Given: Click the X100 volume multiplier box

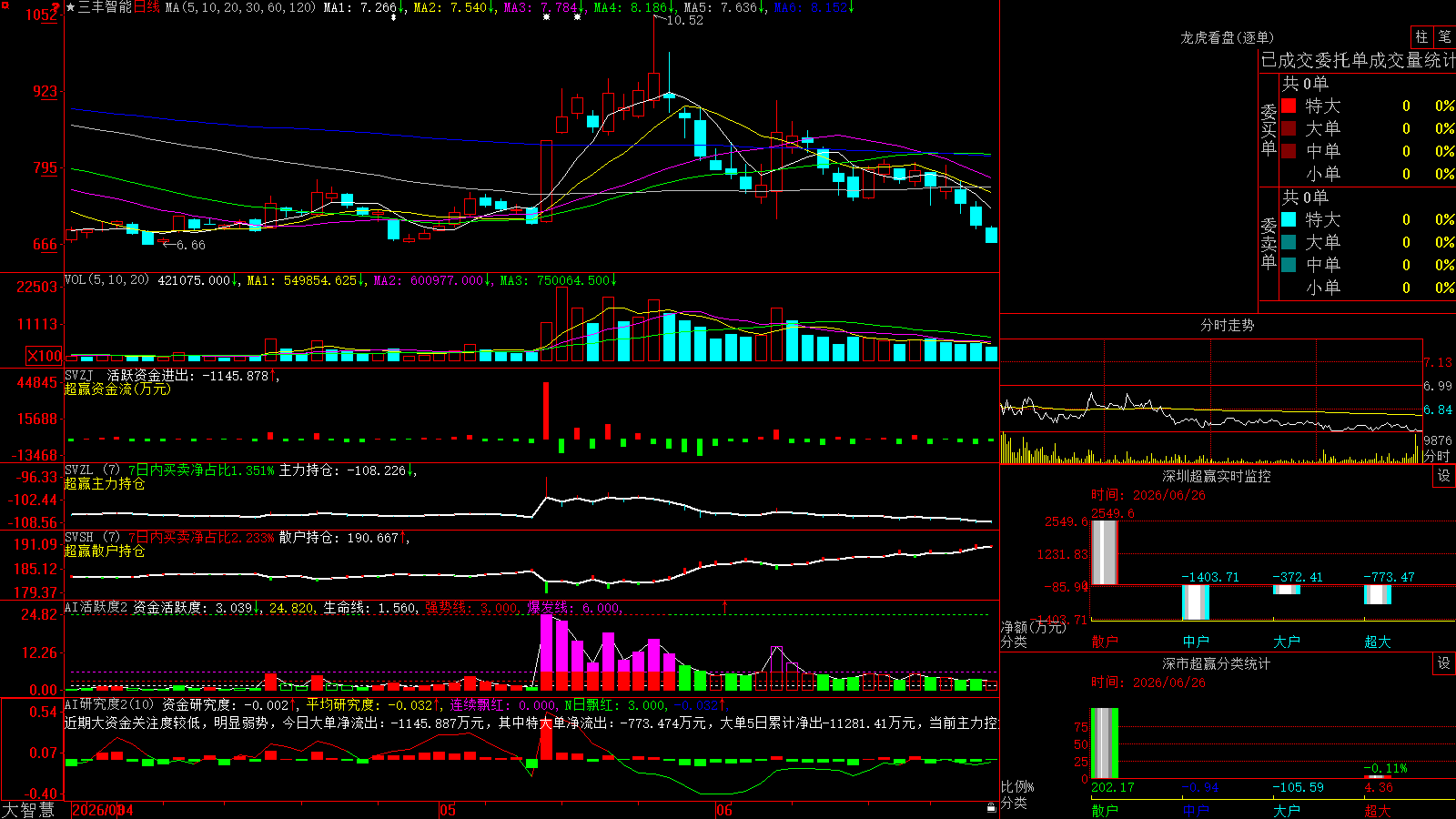Looking at the screenshot, I should 45,357.
